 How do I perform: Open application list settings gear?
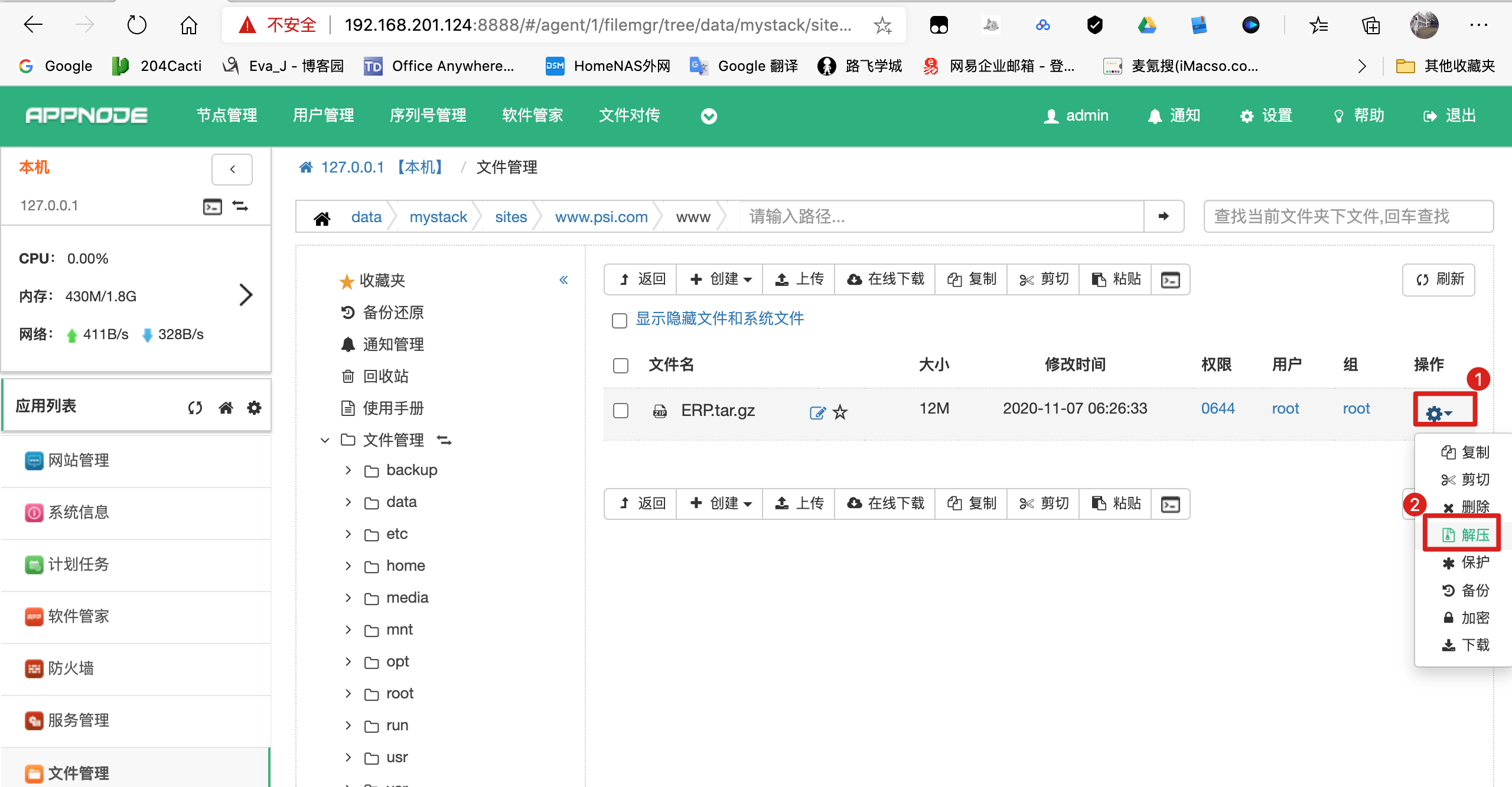tap(254, 408)
